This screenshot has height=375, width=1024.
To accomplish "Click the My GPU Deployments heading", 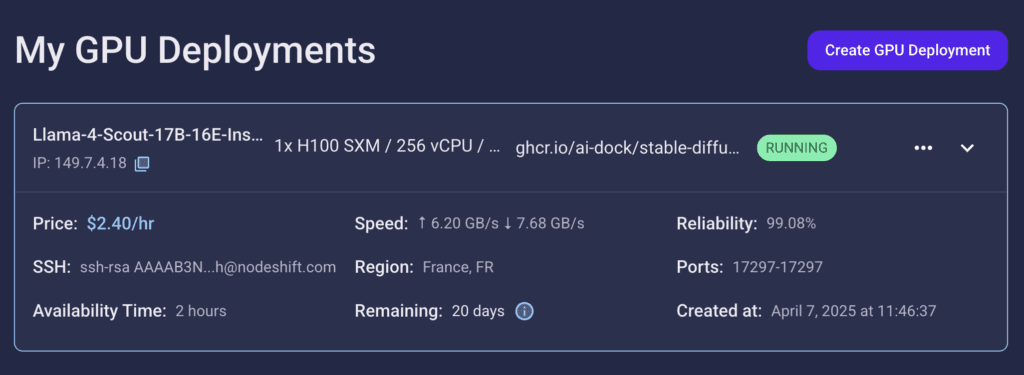I will click(195, 50).
